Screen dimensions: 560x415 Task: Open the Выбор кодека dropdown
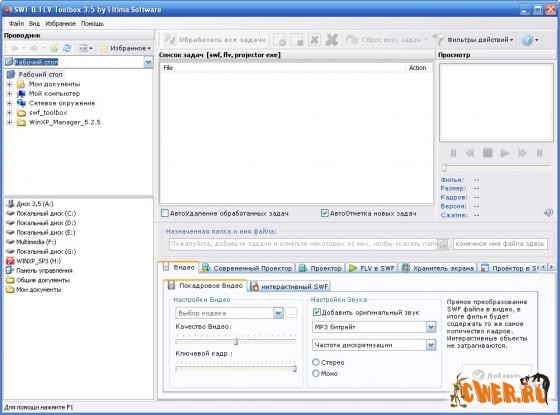click(x=278, y=313)
